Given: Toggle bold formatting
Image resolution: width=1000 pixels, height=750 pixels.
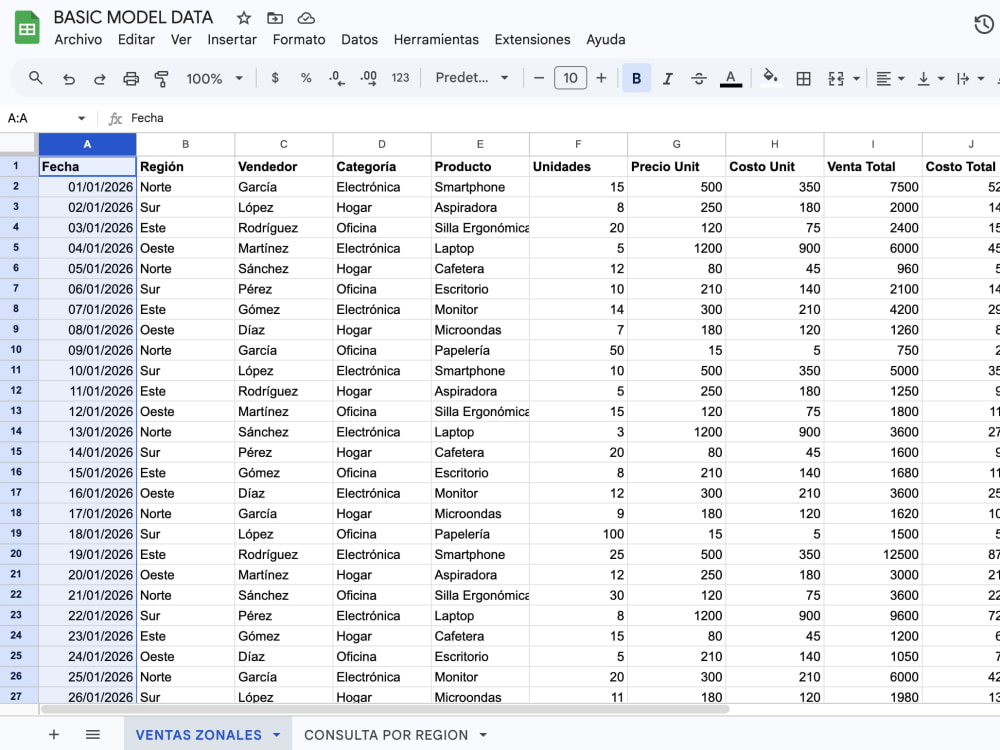Looking at the screenshot, I should point(636,78).
